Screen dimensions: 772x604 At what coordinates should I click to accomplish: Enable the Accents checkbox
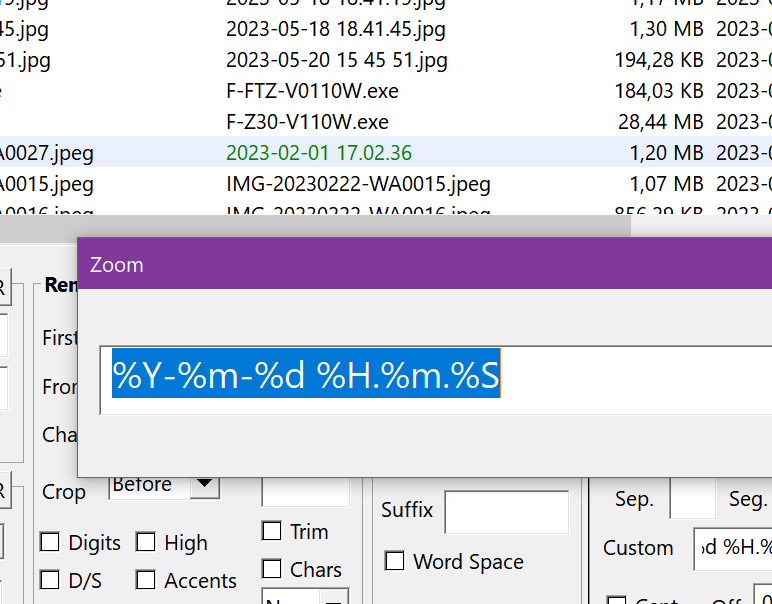coord(146,580)
